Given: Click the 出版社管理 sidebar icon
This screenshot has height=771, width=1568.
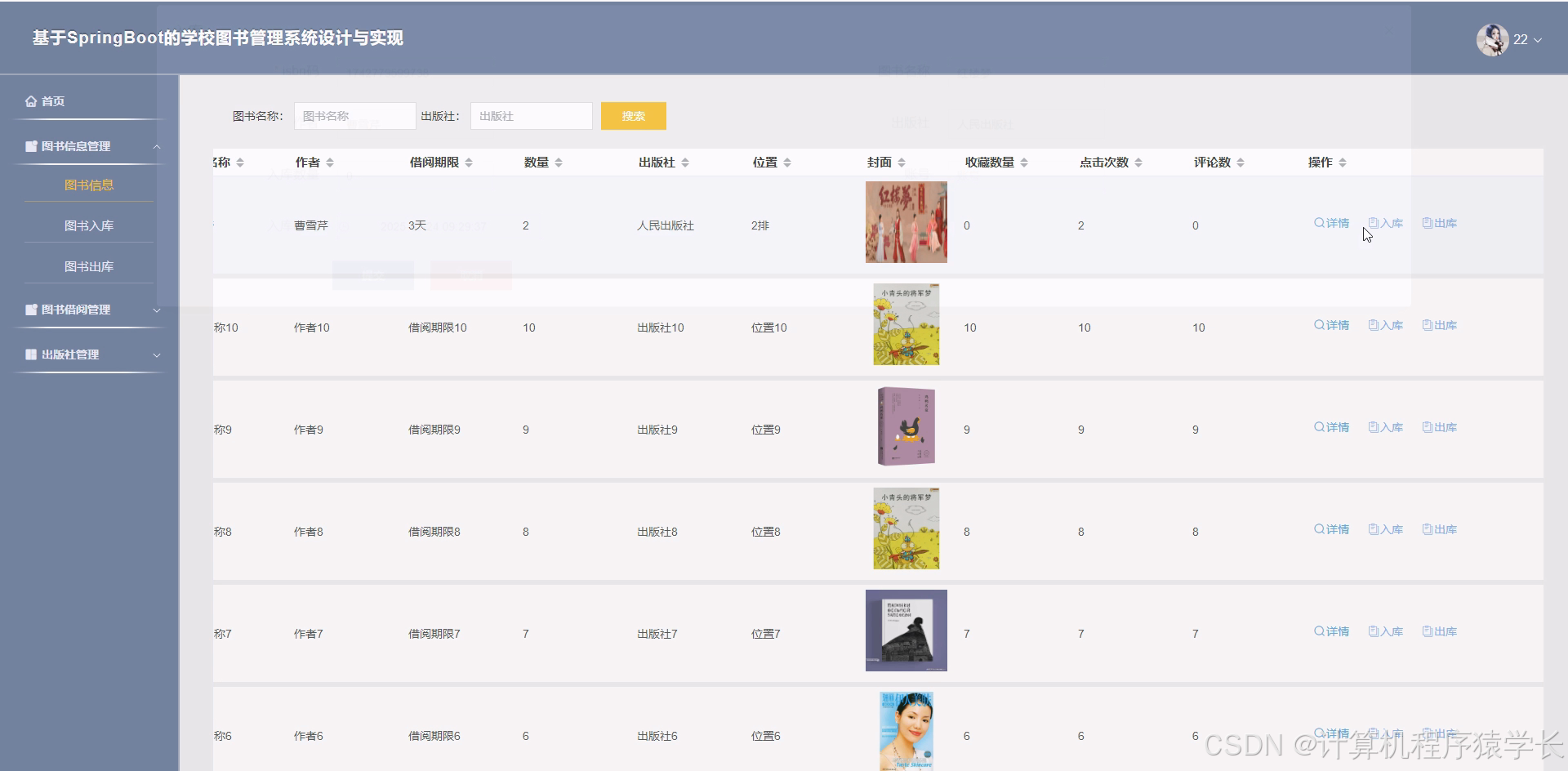Looking at the screenshot, I should 29,354.
